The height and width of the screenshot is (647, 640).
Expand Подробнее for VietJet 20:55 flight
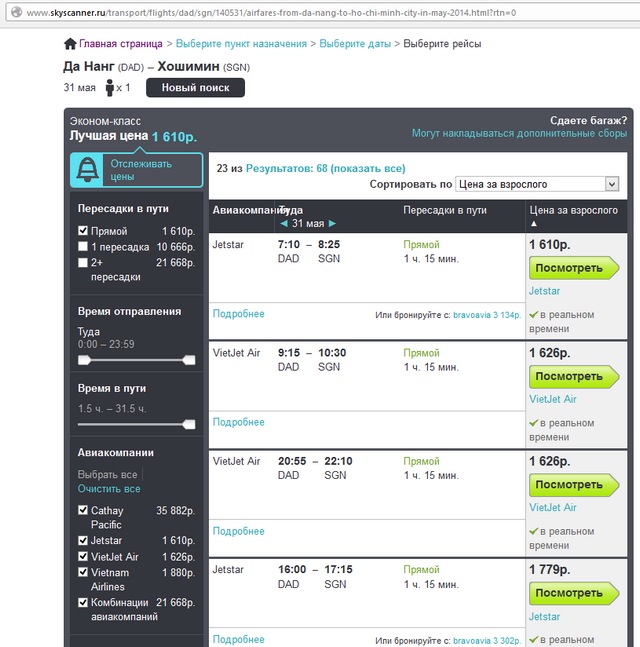pos(239,531)
